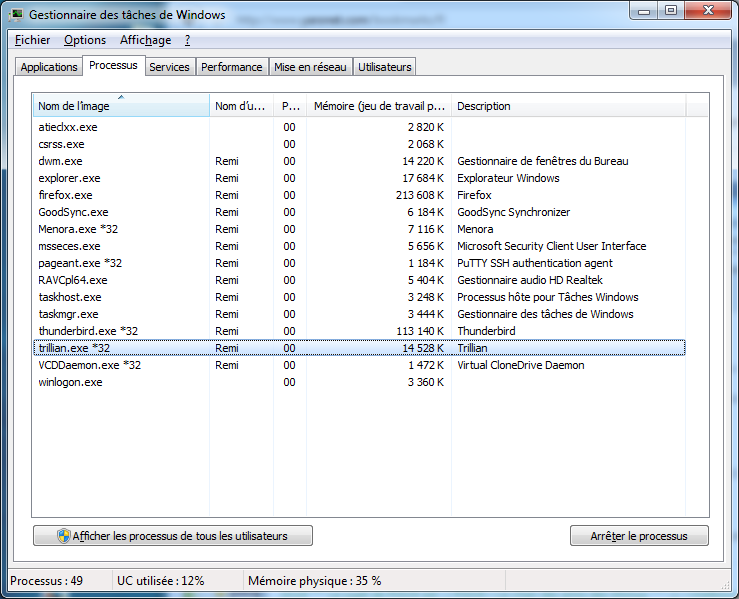
Task: Open the Fichier menu
Action: (33, 40)
